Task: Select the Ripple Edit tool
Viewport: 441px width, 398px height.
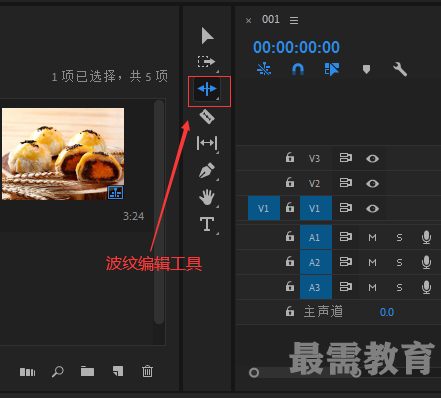Action: [x=207, y=89]
